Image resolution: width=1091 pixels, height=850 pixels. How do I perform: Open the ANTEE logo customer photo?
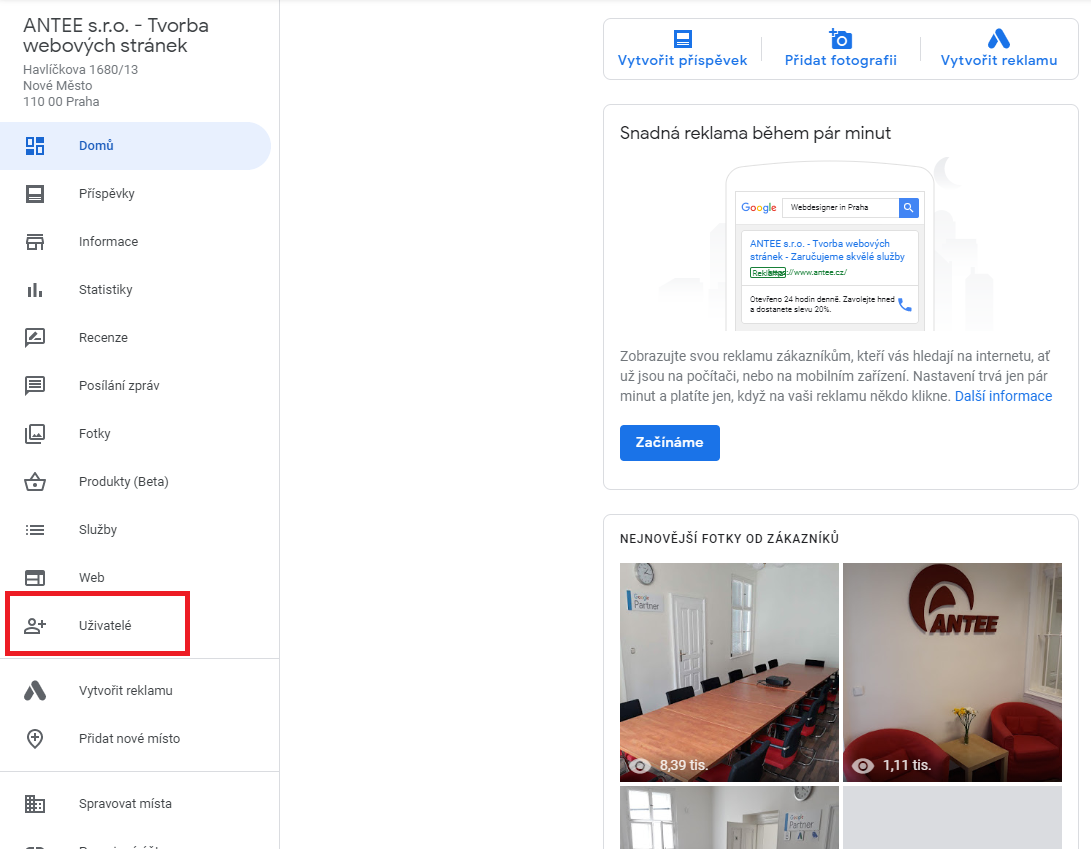952,672
